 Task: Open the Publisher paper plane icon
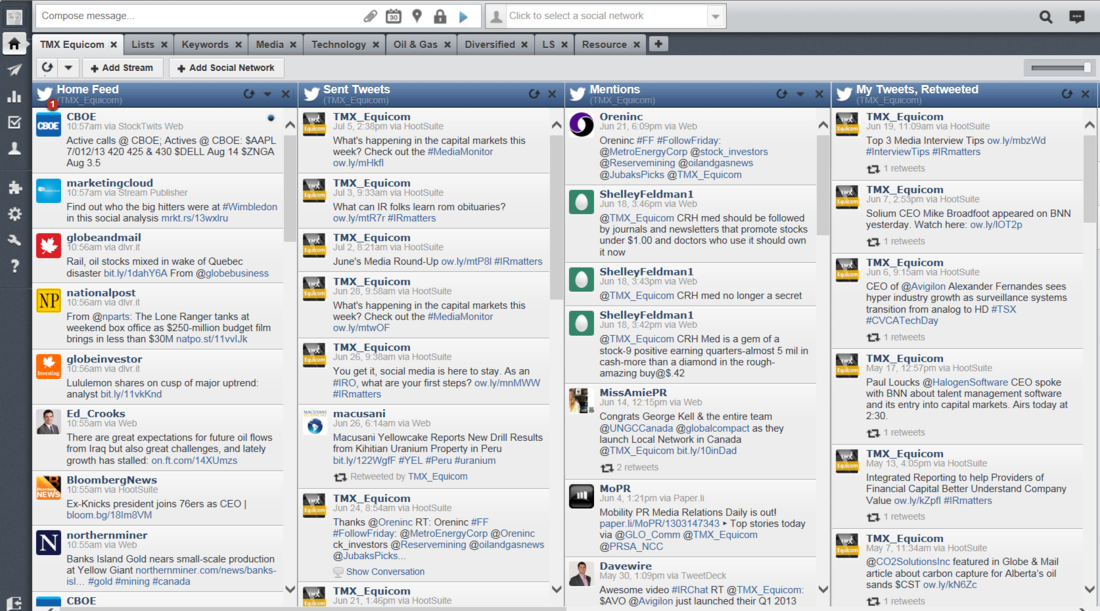pos(14,69)
